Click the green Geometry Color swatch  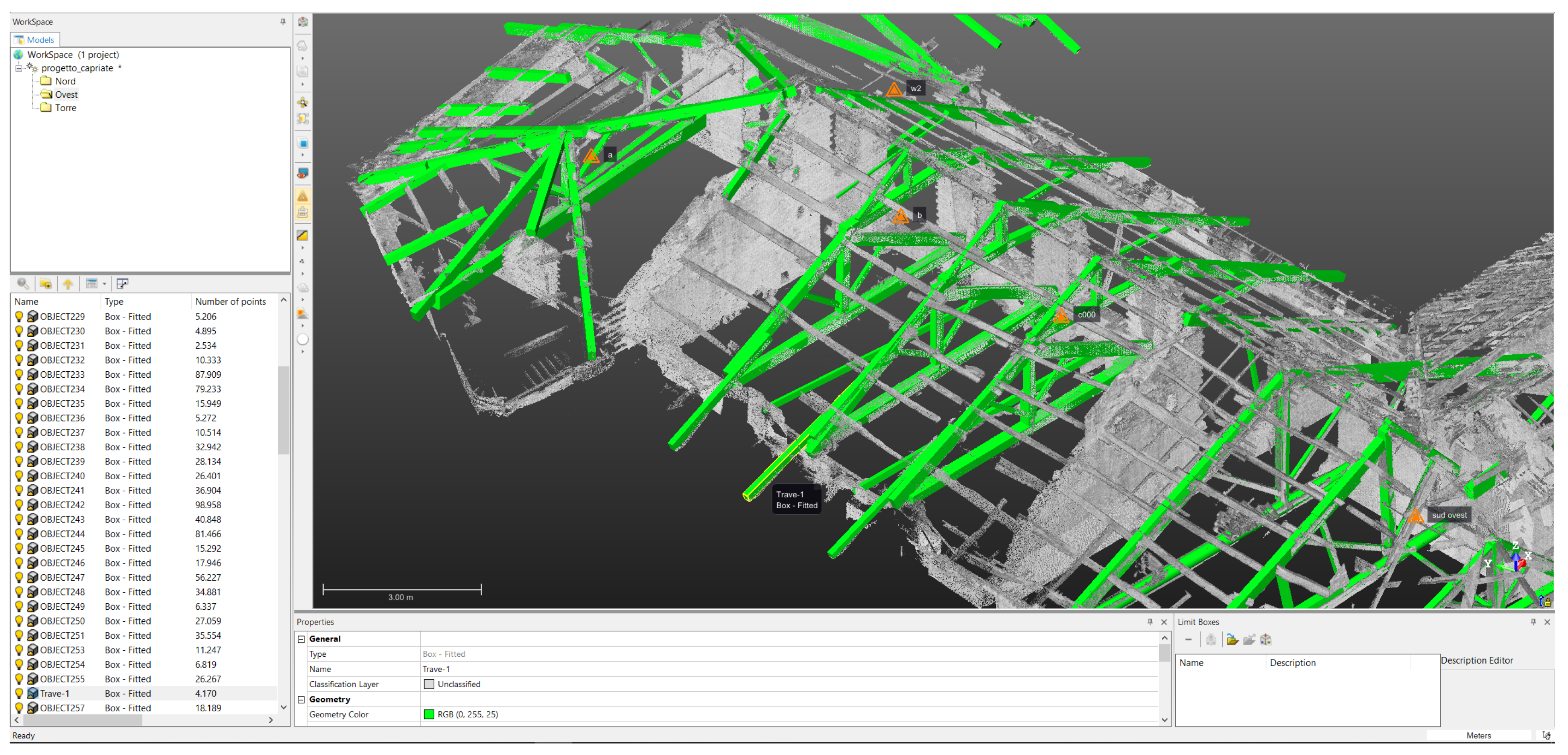429,714
